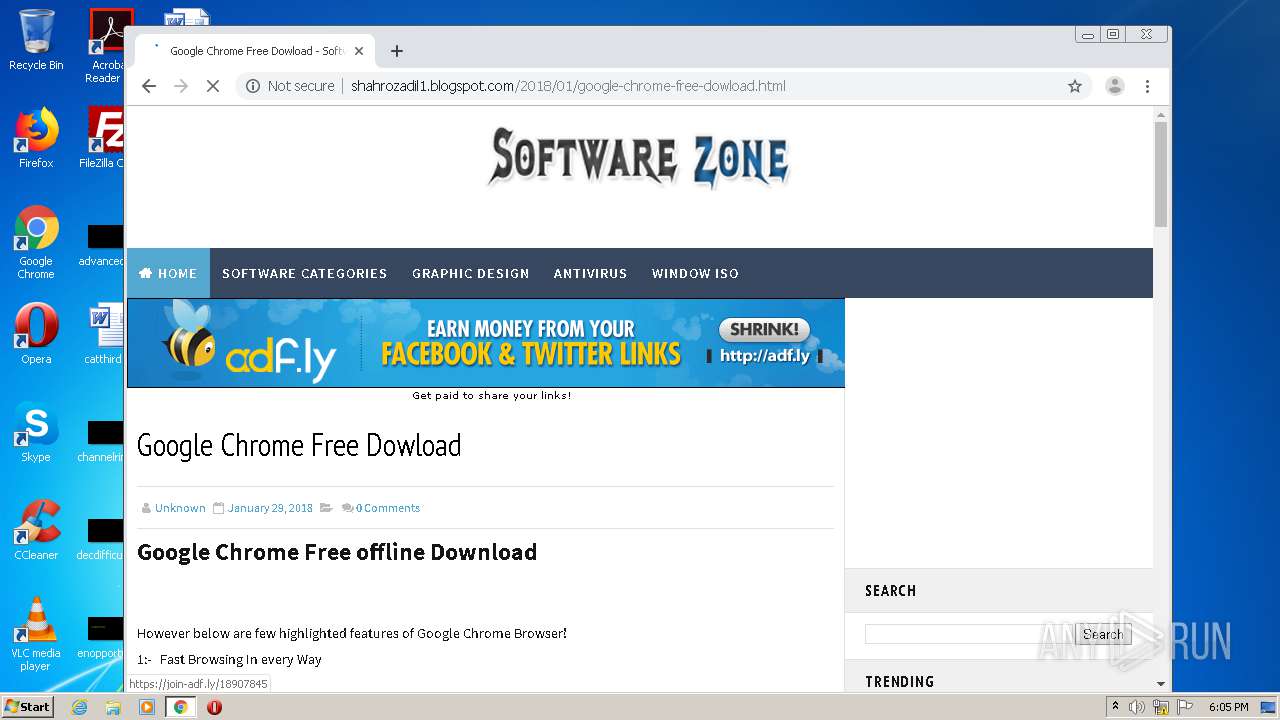Open the catthird Word document icon

pos(104,333)
